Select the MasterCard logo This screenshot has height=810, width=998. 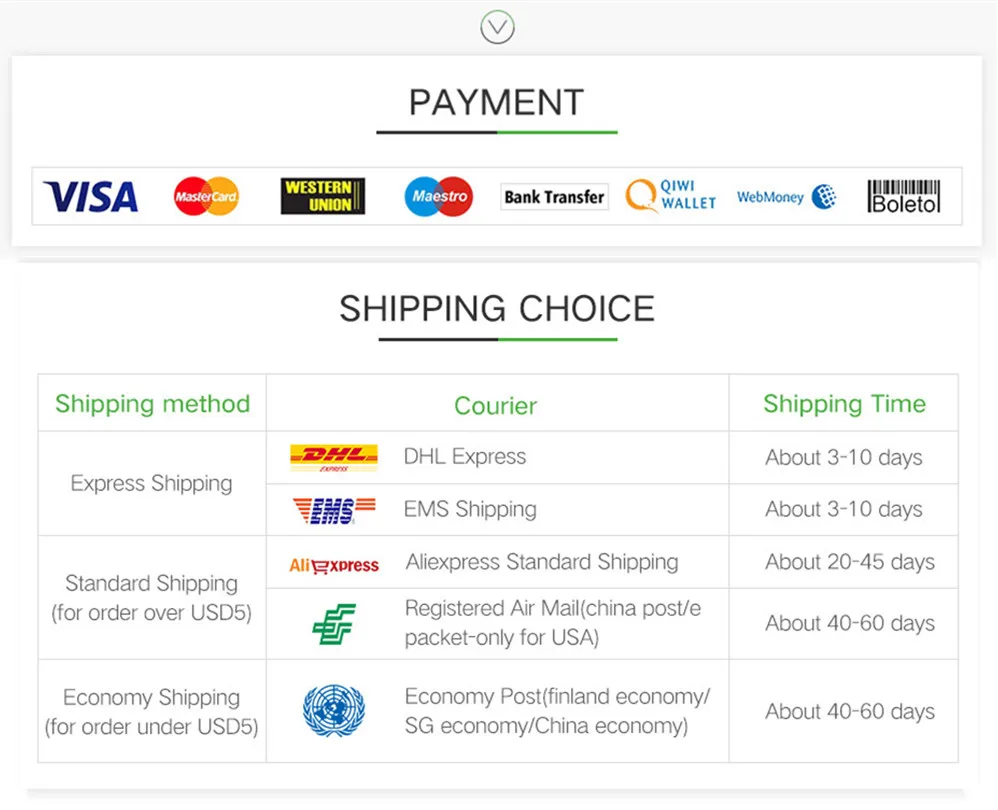pyautogui.click(x=206, y=196)
